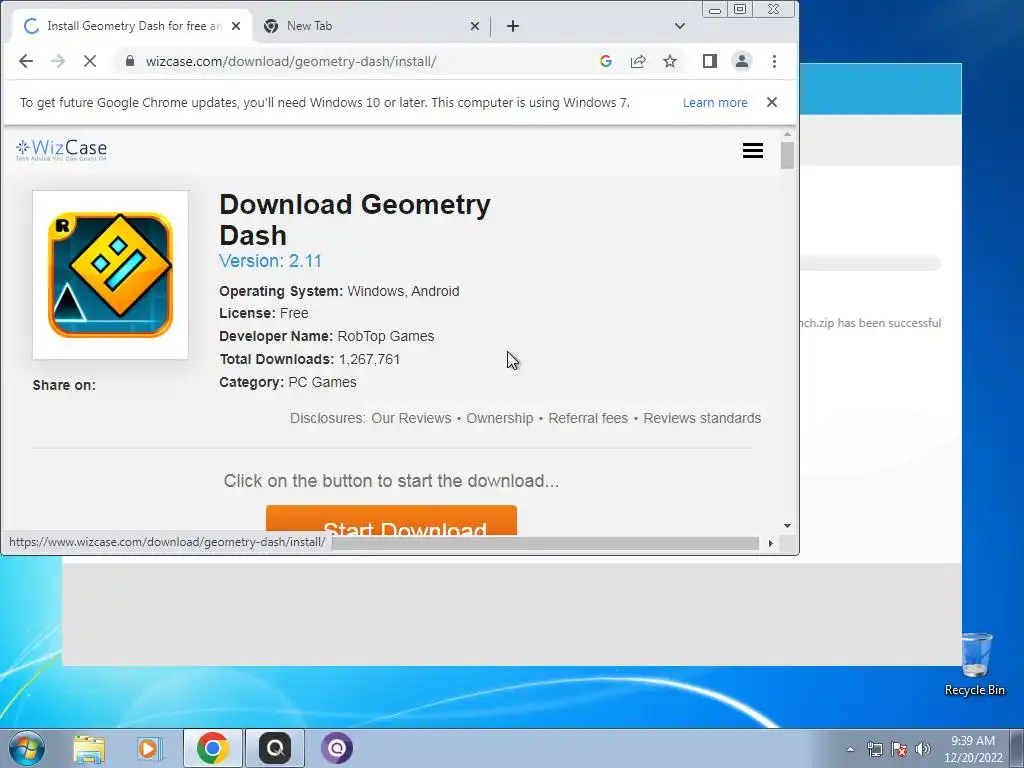1024x768 pixels.
Task: Open the Recycle Bin on the desktop
Action: [975, 664]
